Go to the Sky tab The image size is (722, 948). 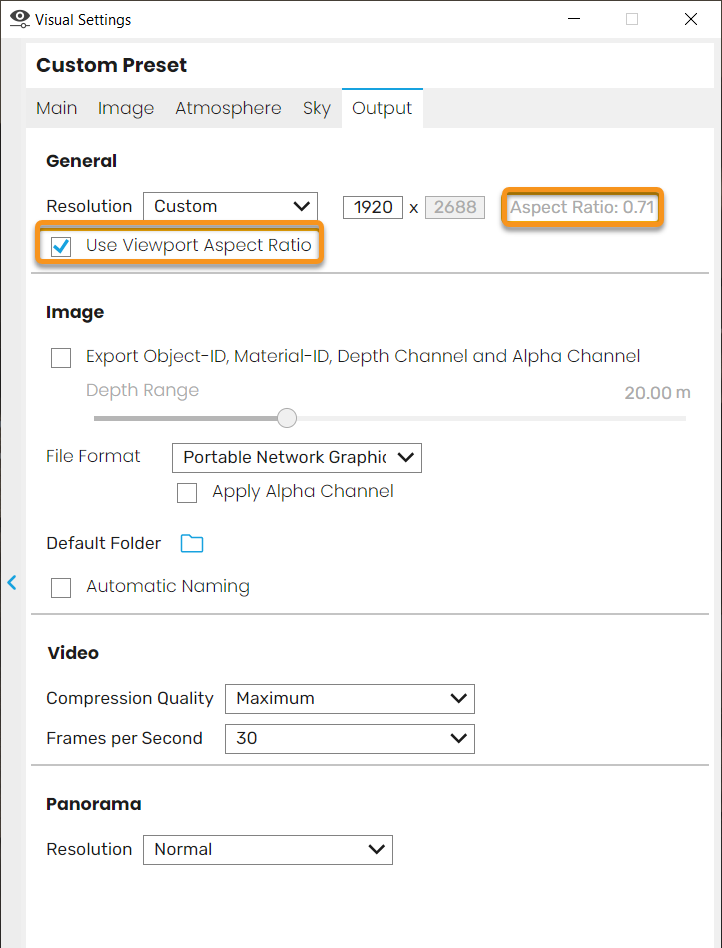[317, 108]
